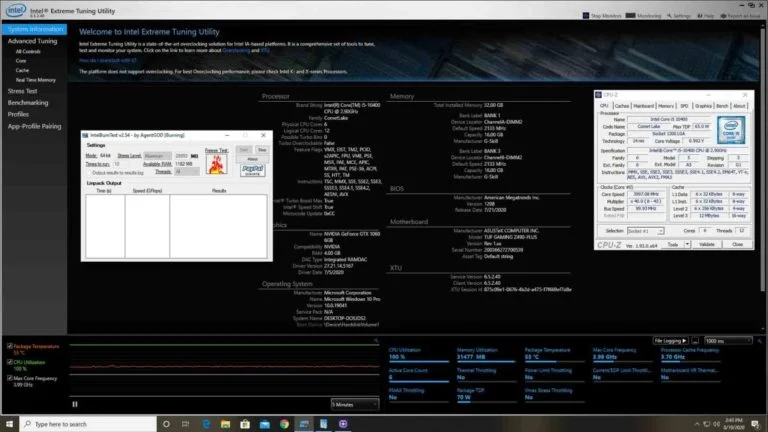
Task: Toggle the Max Core Frequency monitor checkbox
Action: click(10, 379)
